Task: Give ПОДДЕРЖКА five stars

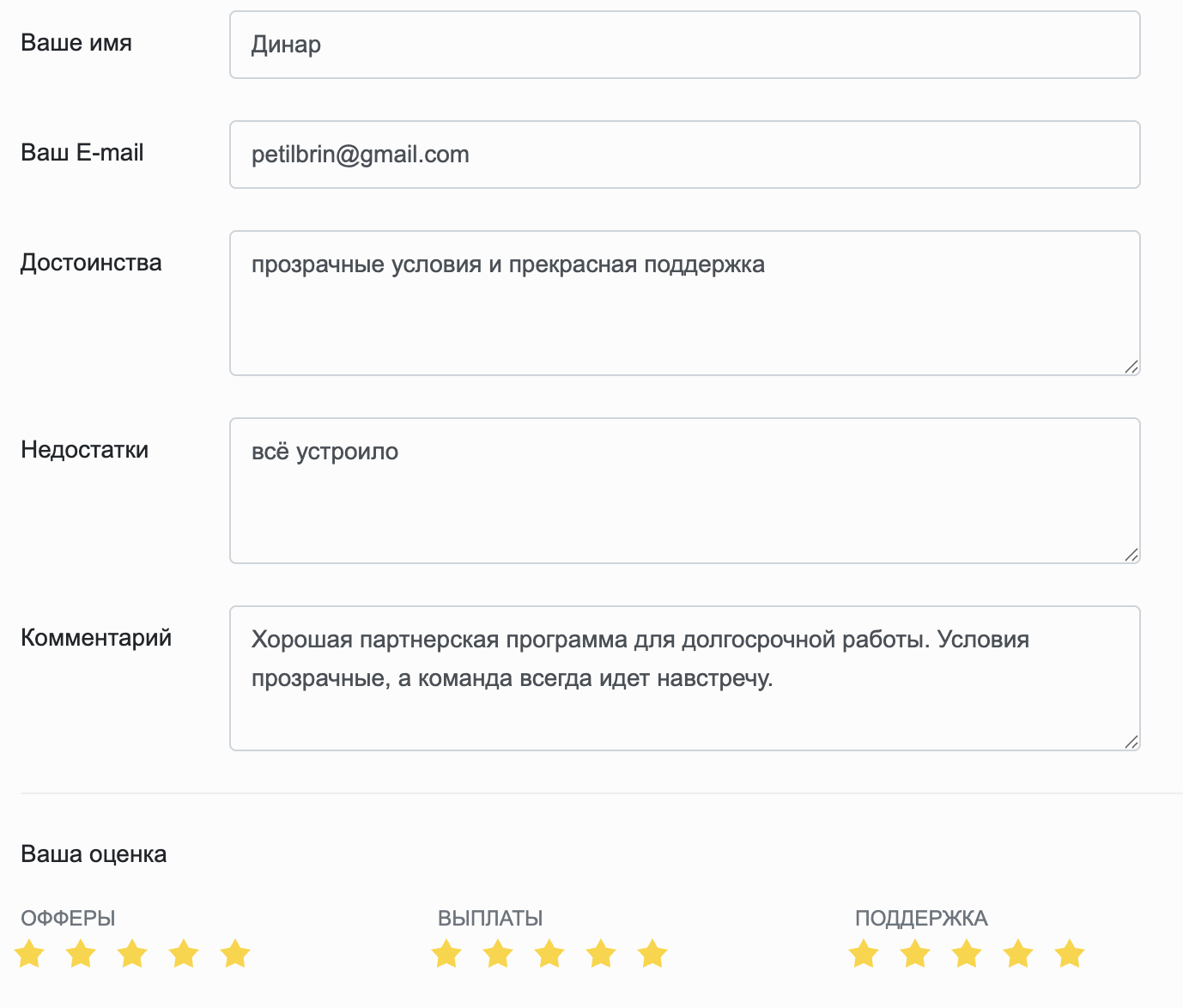Action: tap(1070, 953)
